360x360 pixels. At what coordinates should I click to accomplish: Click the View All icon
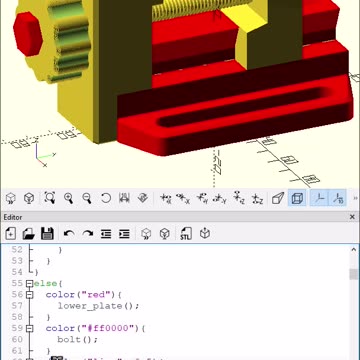[x=50, y=198]
